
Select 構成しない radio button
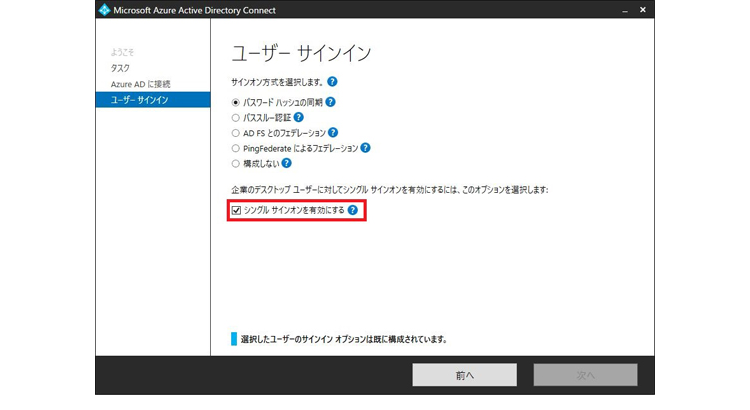click(235, 164)
